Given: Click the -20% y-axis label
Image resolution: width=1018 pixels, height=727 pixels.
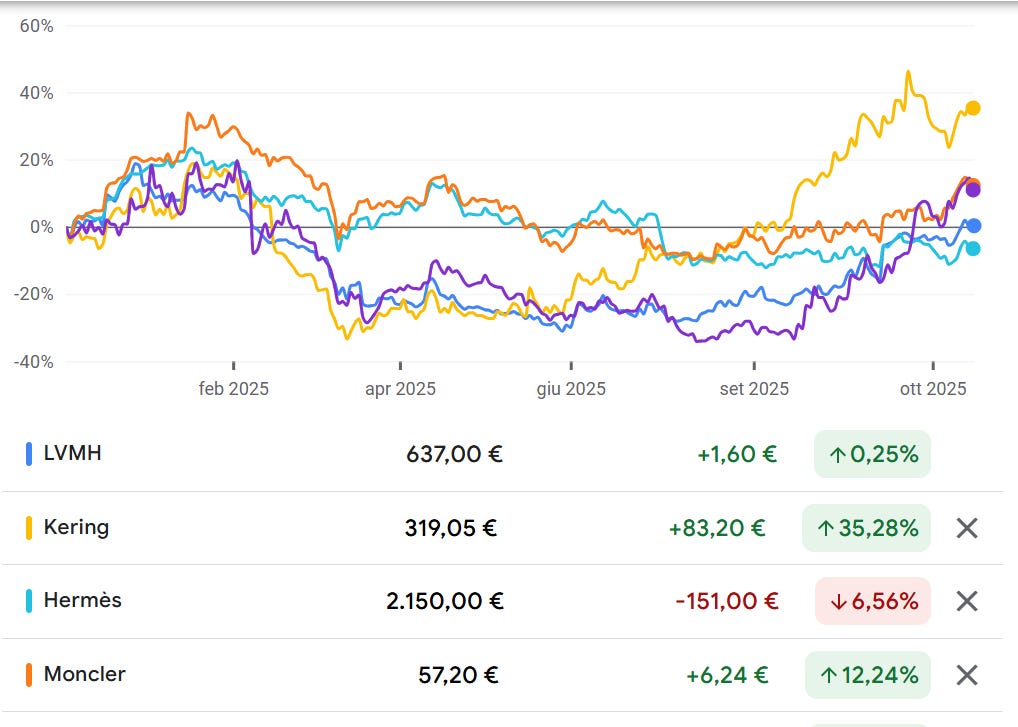Looking at the screenshot, I should (34, 294).
